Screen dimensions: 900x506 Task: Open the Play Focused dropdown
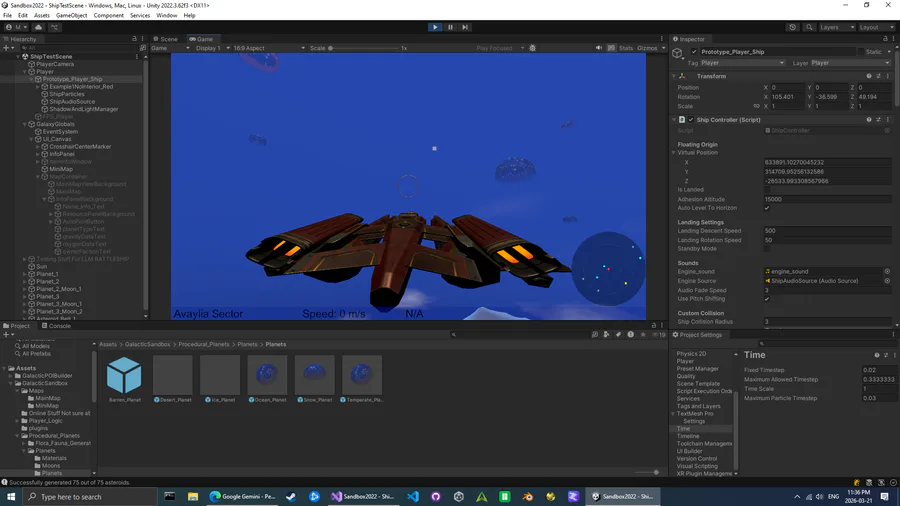click(499, 48)
